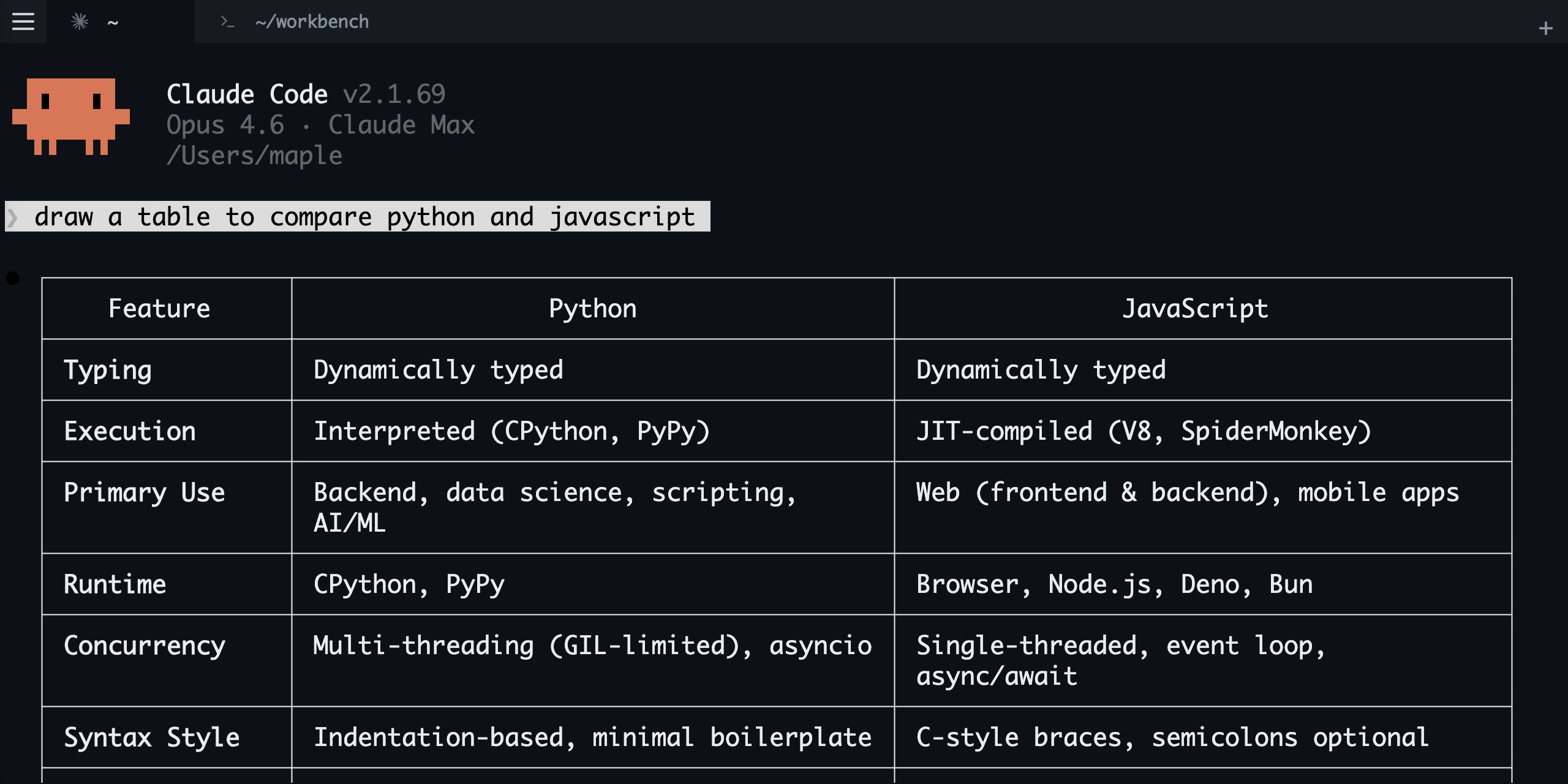Click the Concurrency feature cell

click(145, 645)
